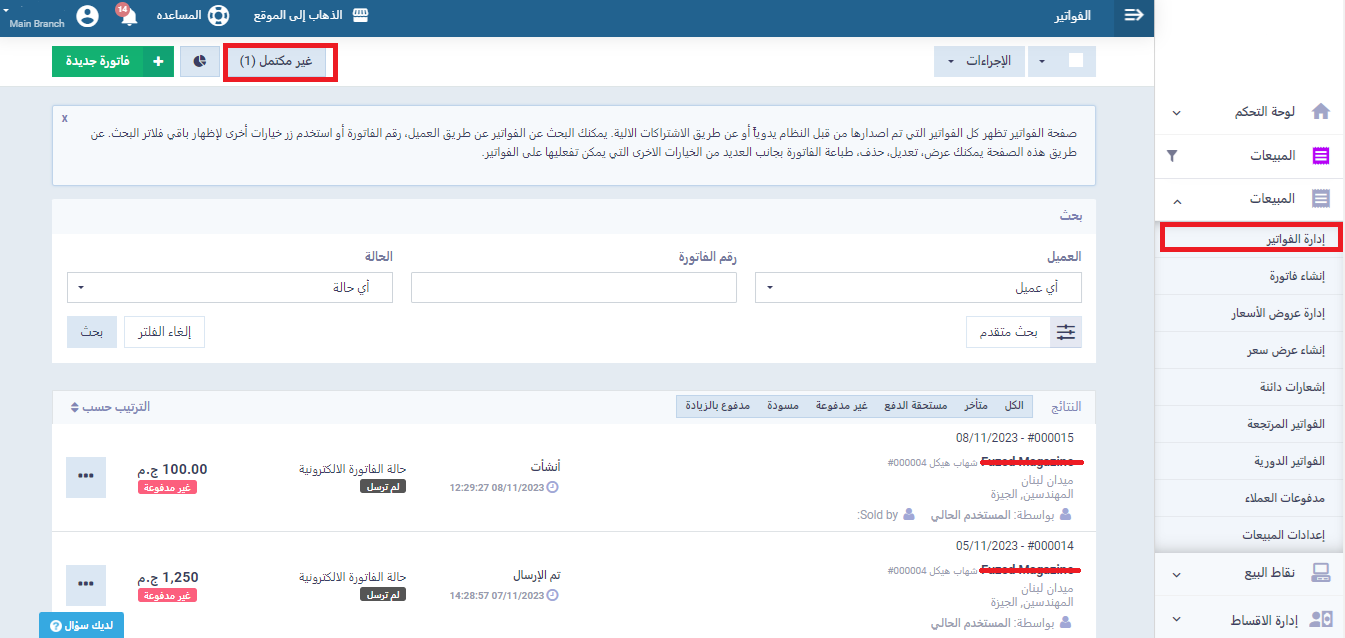Click the فاتورة جديدة button
Screen dimensions: 1345x638
coord(113,62)
